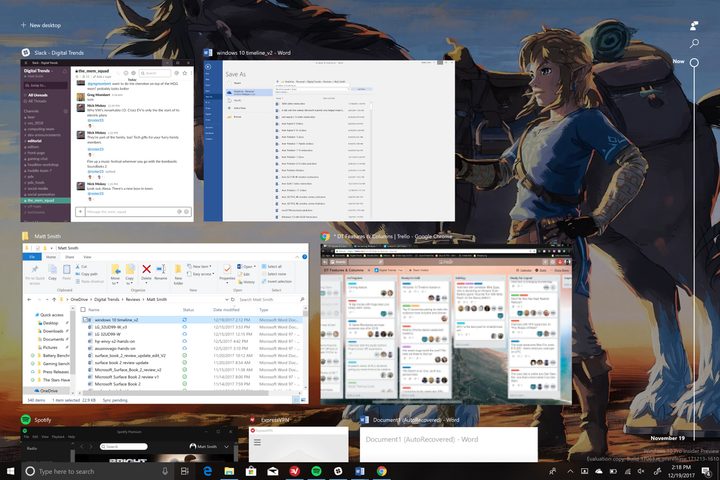720x480 pixels.
Task: Click the Slack message input field
Action: click(132, 212)
